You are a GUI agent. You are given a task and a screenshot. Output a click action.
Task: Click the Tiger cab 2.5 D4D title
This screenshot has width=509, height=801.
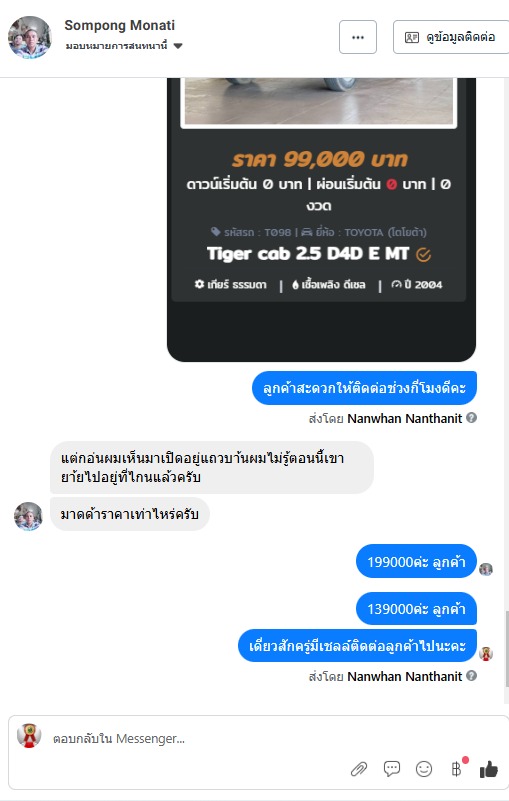point(308,253)
